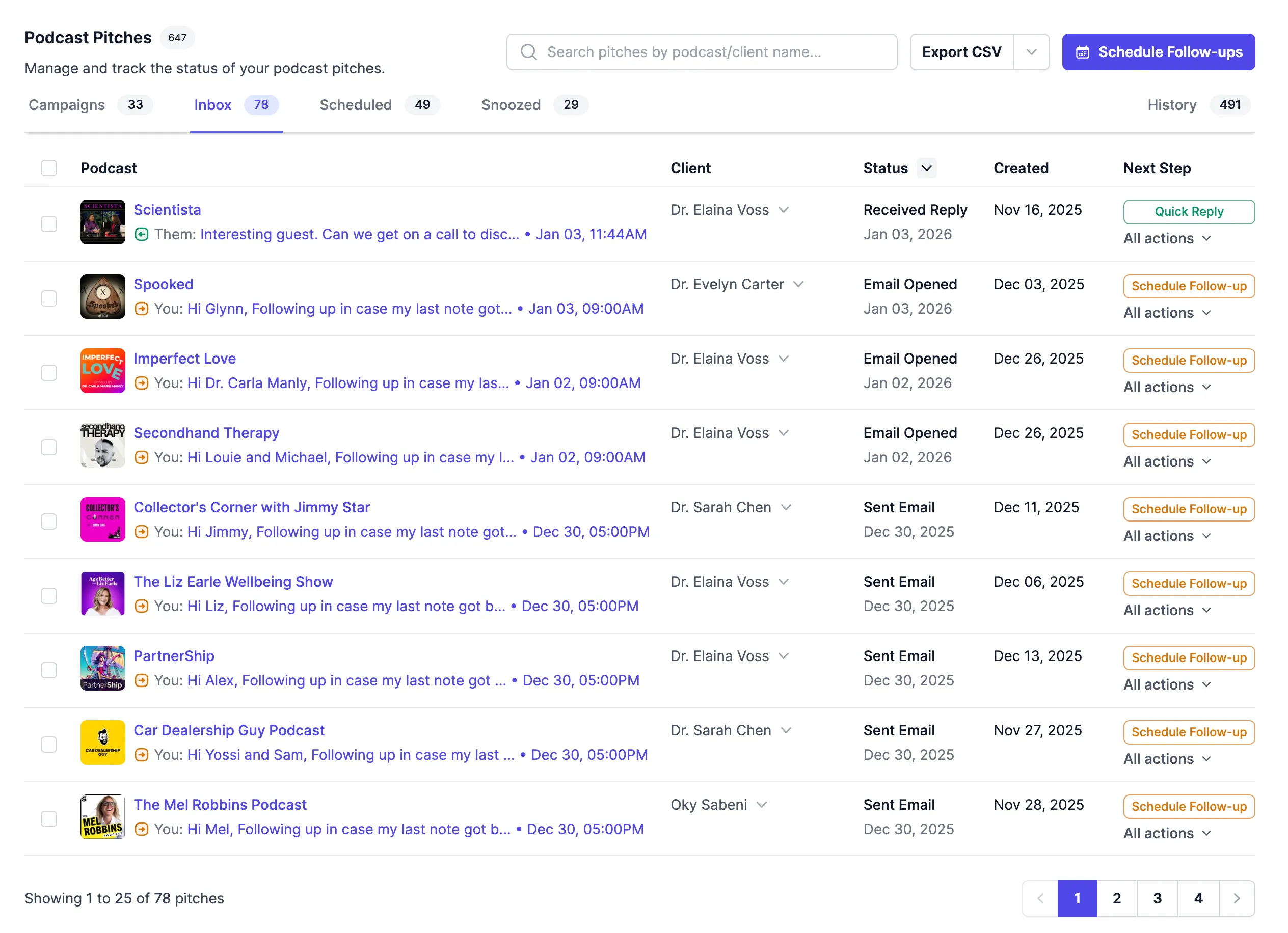Click outgoing message icon in Secondhand Therapy row

pyautogui.click(x=142, y=457)
